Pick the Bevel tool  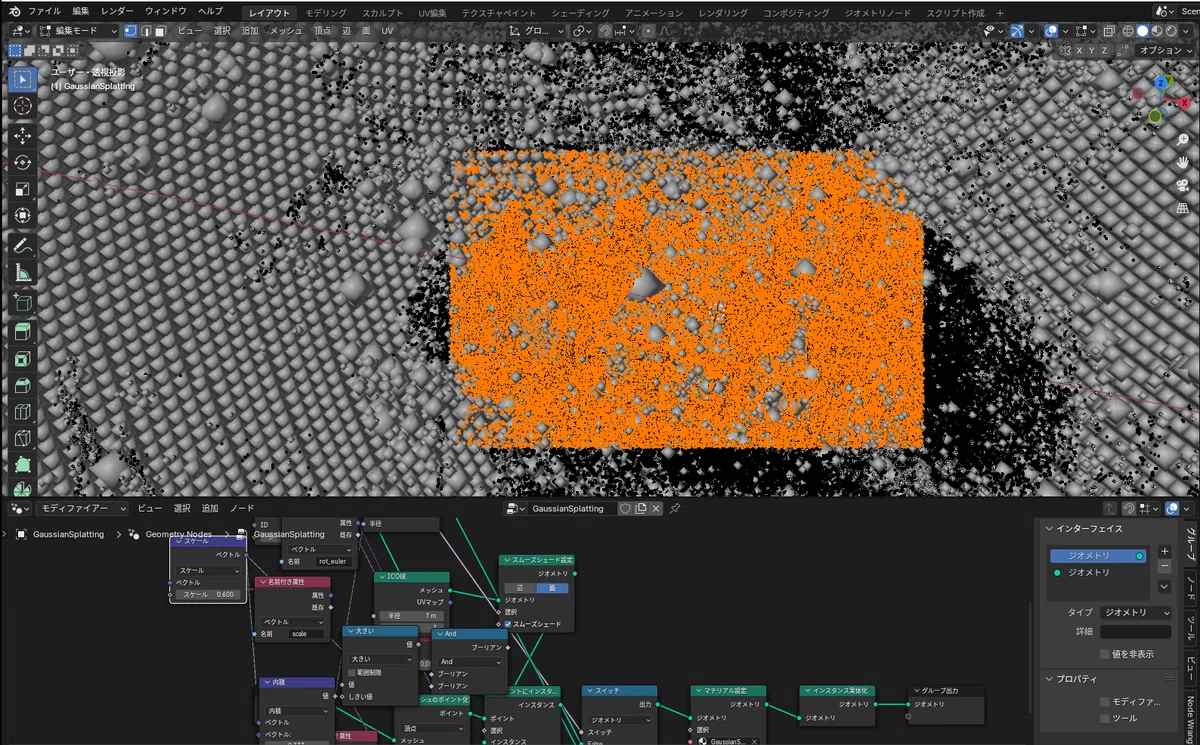click(22, 385)
